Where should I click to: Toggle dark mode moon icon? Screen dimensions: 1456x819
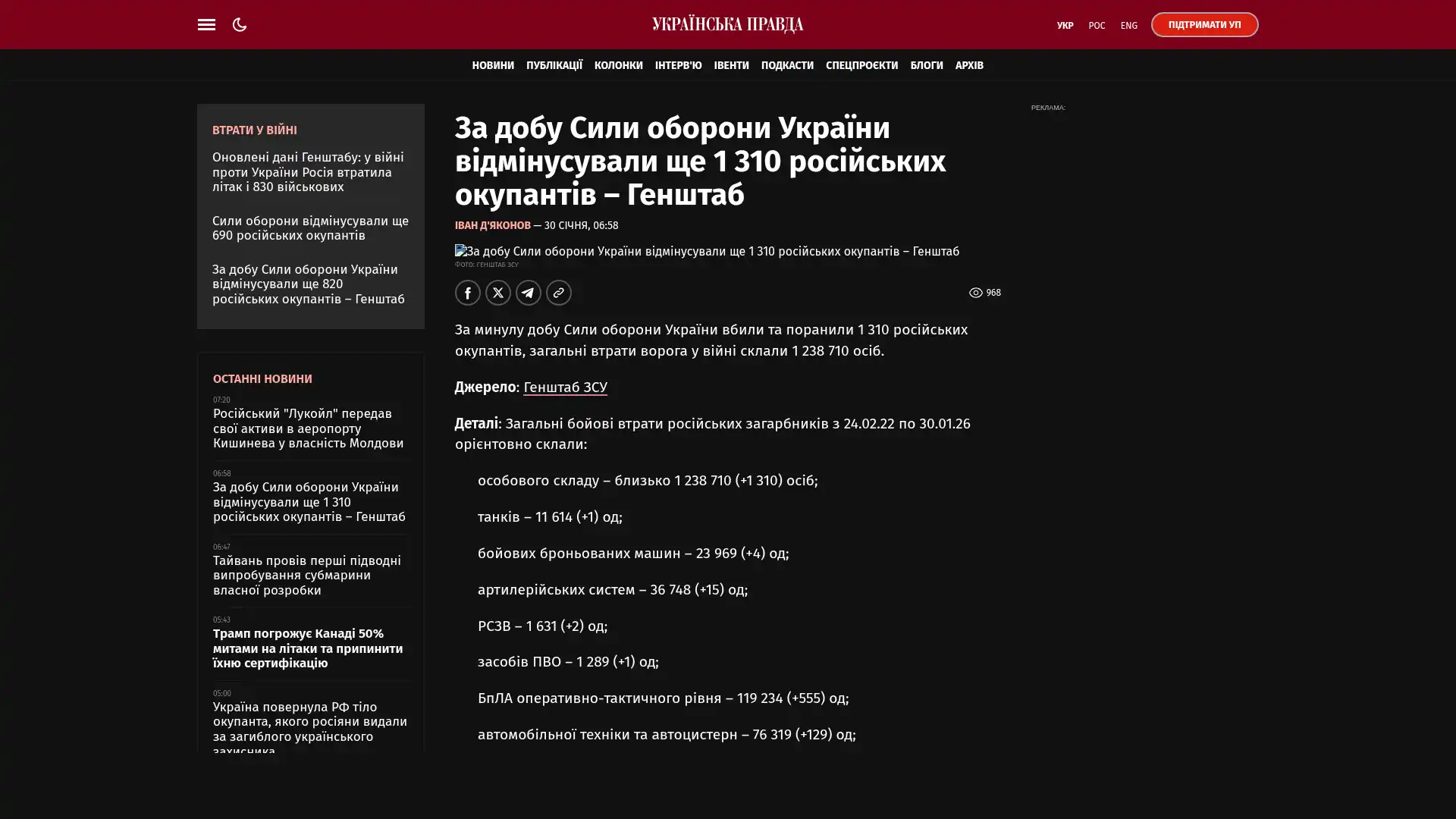point(240,24)
